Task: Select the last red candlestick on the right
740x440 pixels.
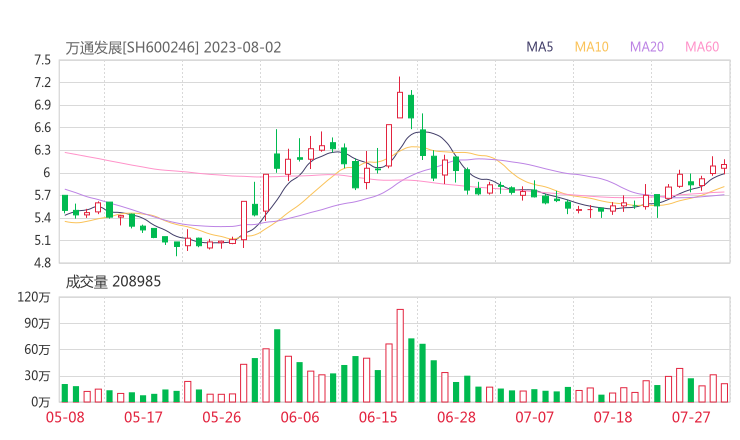Action: coord(724,166)
